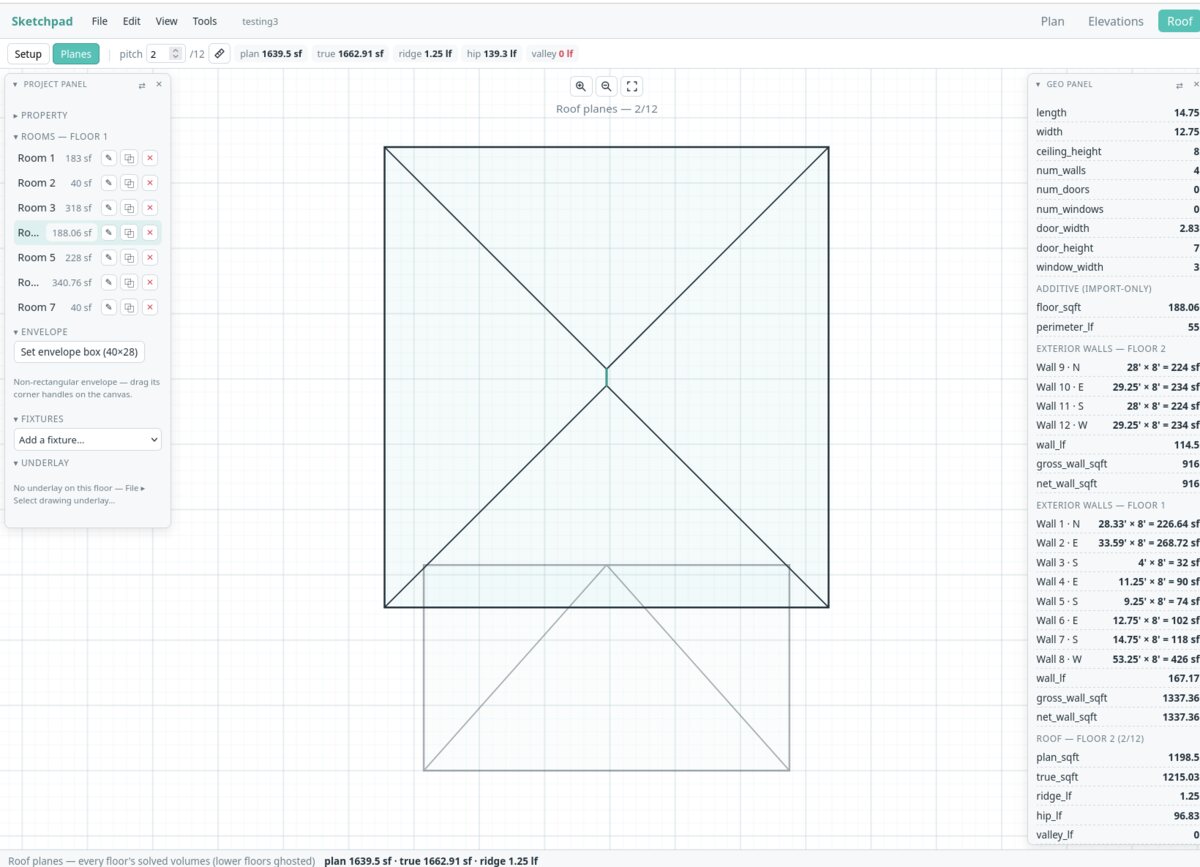
Task: Click the green ridge line on the roof
Action: [x=606, y=377]
